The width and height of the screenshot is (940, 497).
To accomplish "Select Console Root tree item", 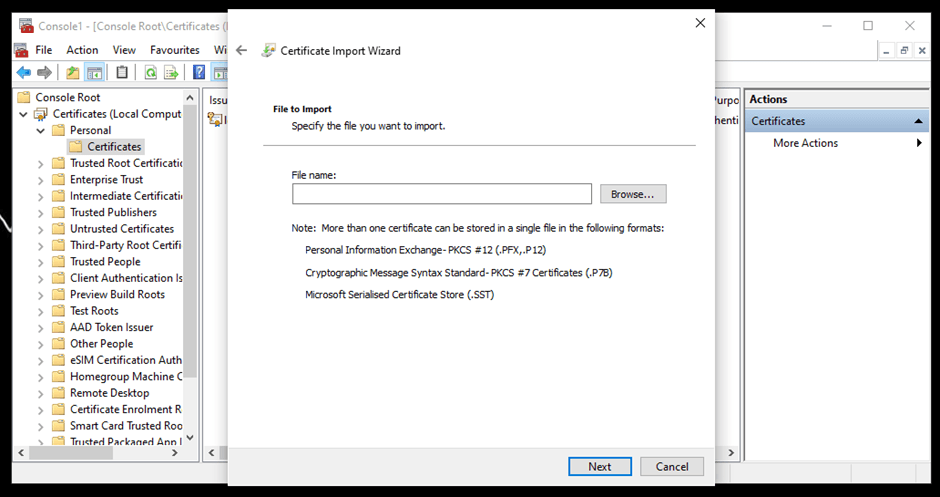I will coord(67,97).
